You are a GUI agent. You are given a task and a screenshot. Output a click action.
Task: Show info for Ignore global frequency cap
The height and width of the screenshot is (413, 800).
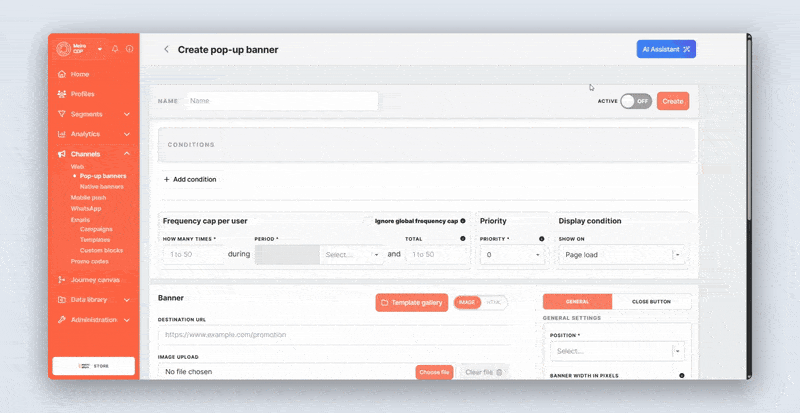point(463,221)
